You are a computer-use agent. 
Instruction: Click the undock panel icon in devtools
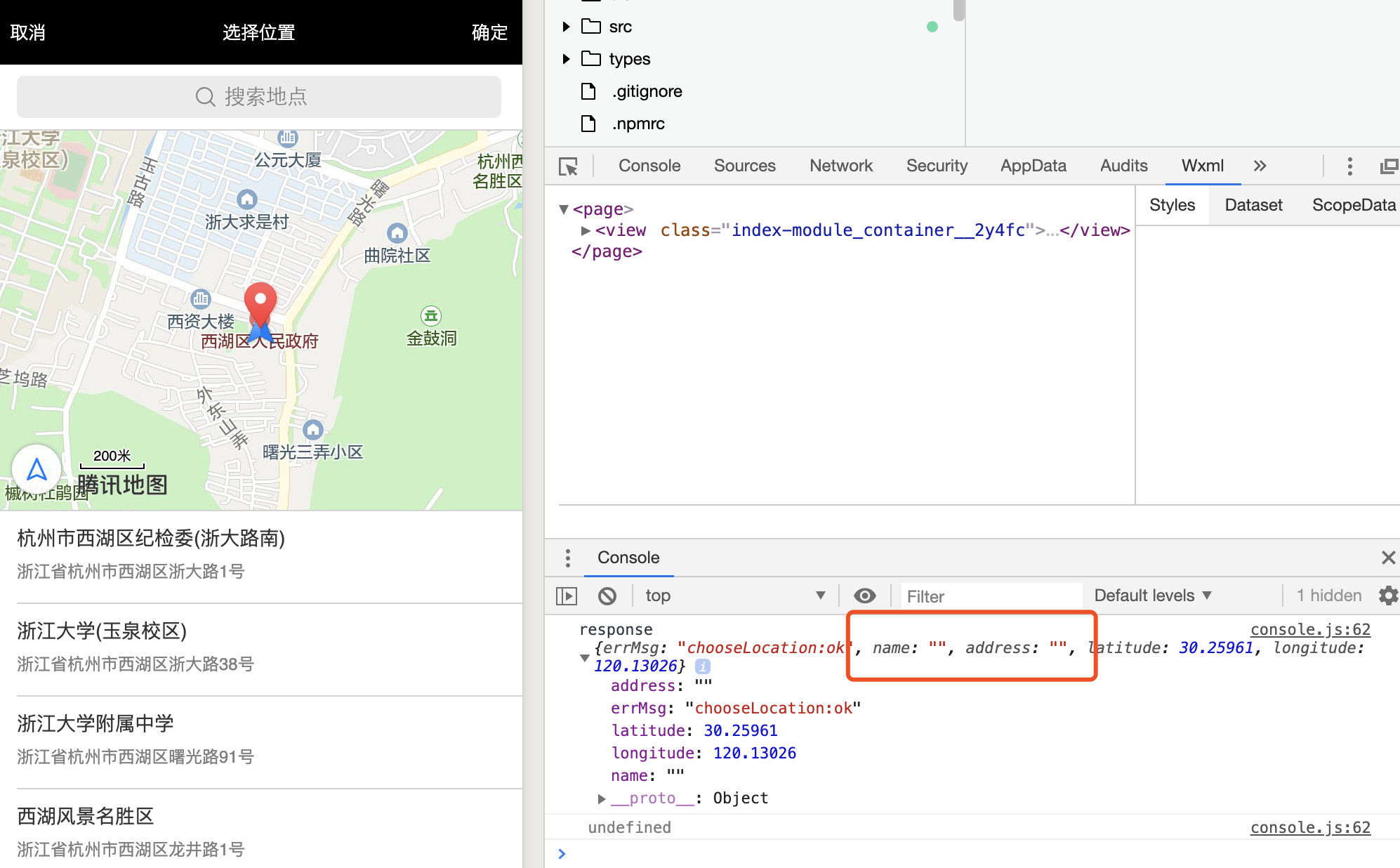point(1389,166)
